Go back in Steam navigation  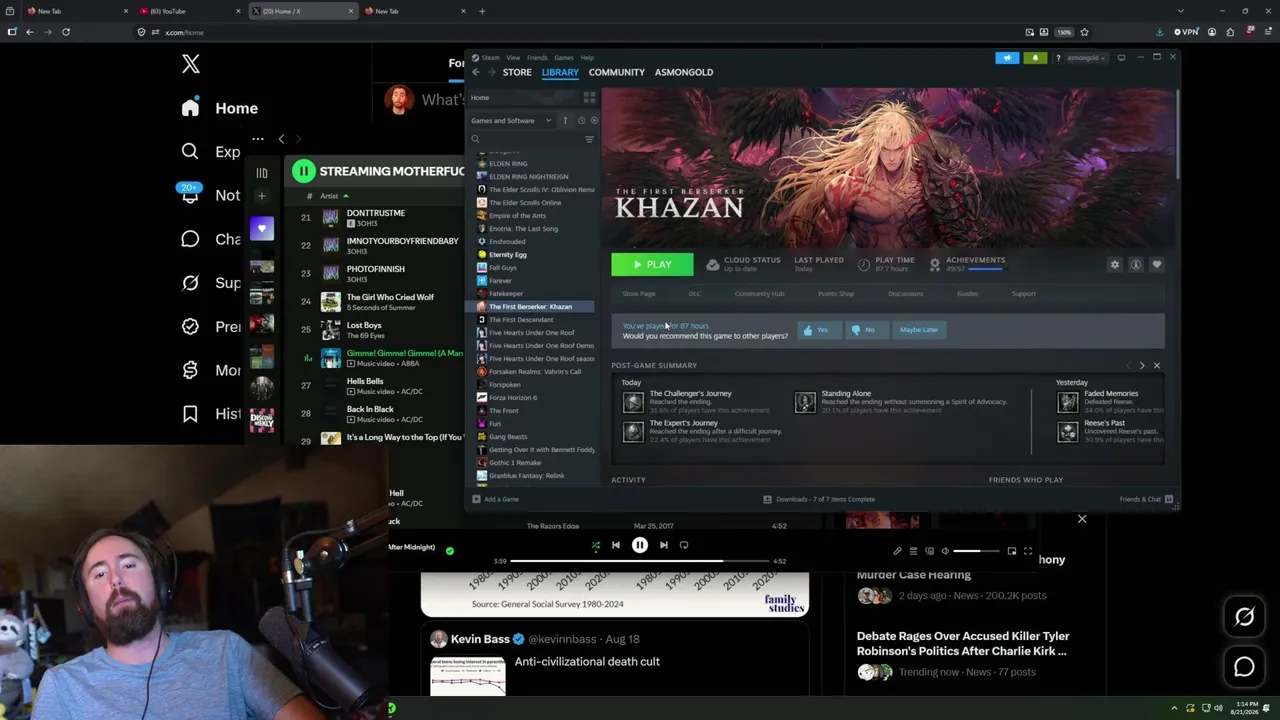pyautogui.click(x=476, y=72)
